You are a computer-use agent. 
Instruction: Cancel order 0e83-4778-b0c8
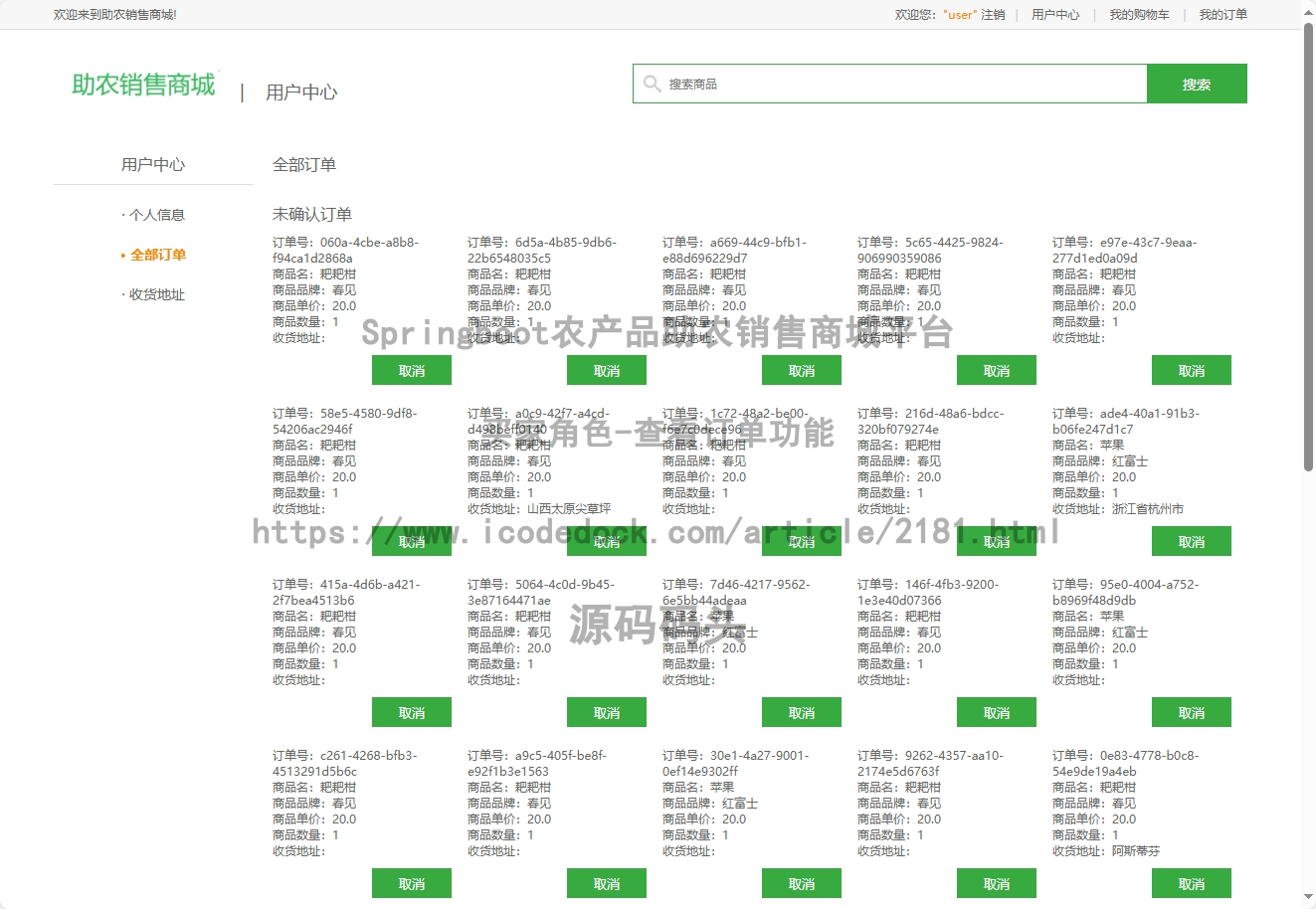tap(1192, 884)
